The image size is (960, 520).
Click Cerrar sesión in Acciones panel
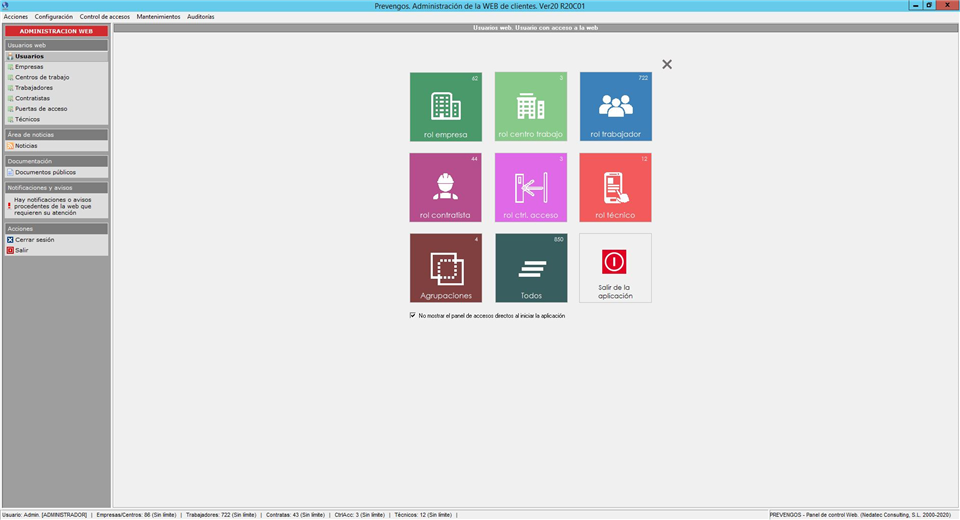point(34,240)
